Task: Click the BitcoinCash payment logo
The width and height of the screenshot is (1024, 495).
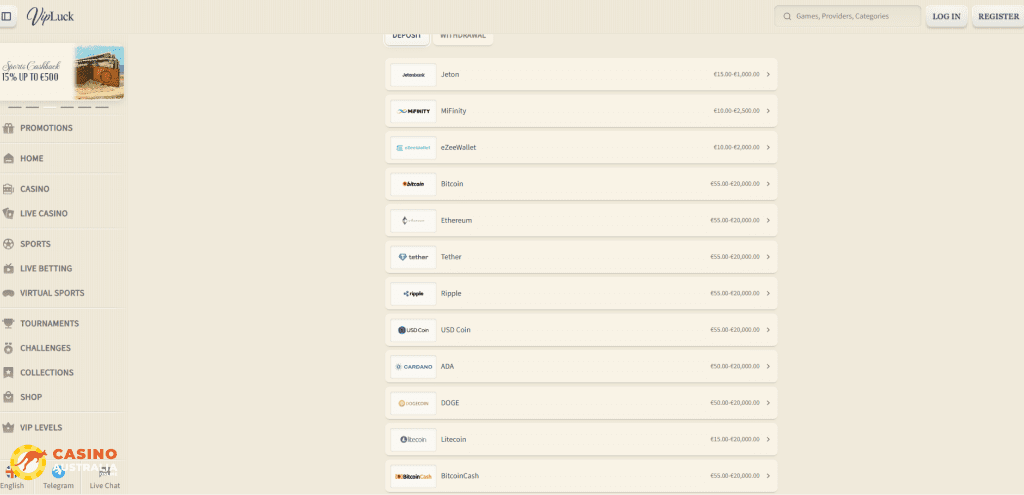Action: (413, 476)
